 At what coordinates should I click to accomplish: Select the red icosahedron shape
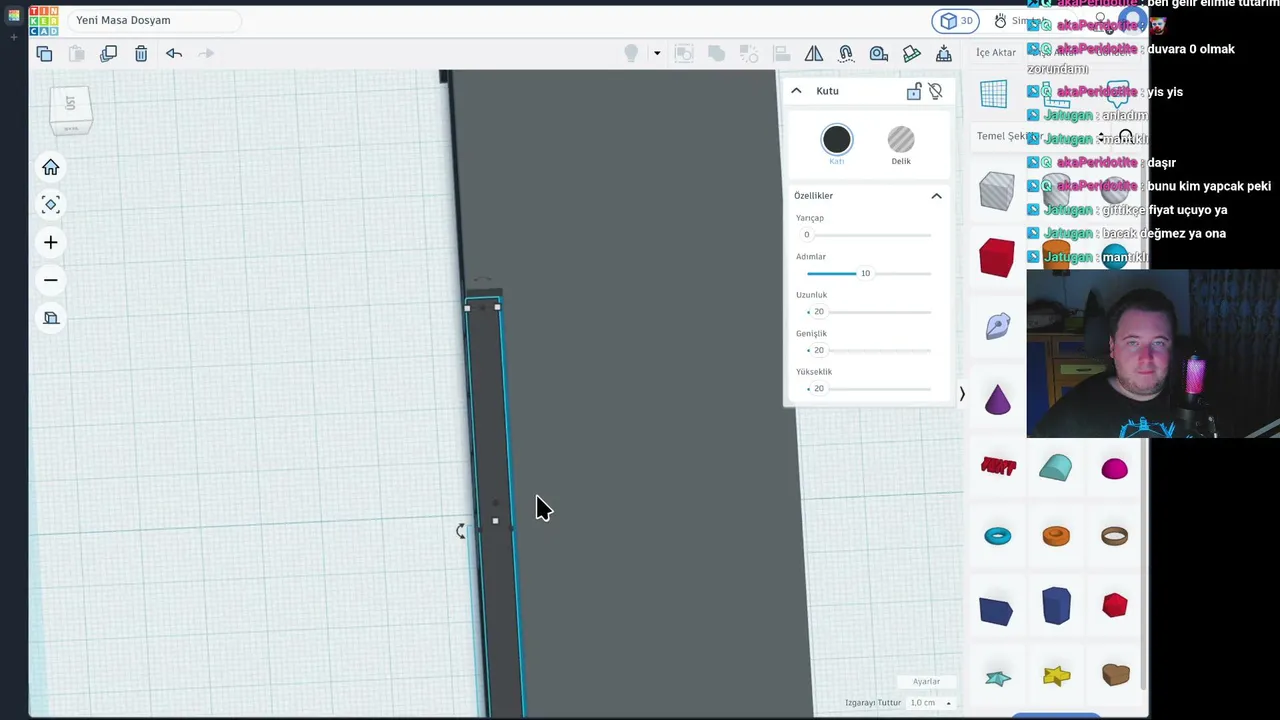tap(1115, 605)
